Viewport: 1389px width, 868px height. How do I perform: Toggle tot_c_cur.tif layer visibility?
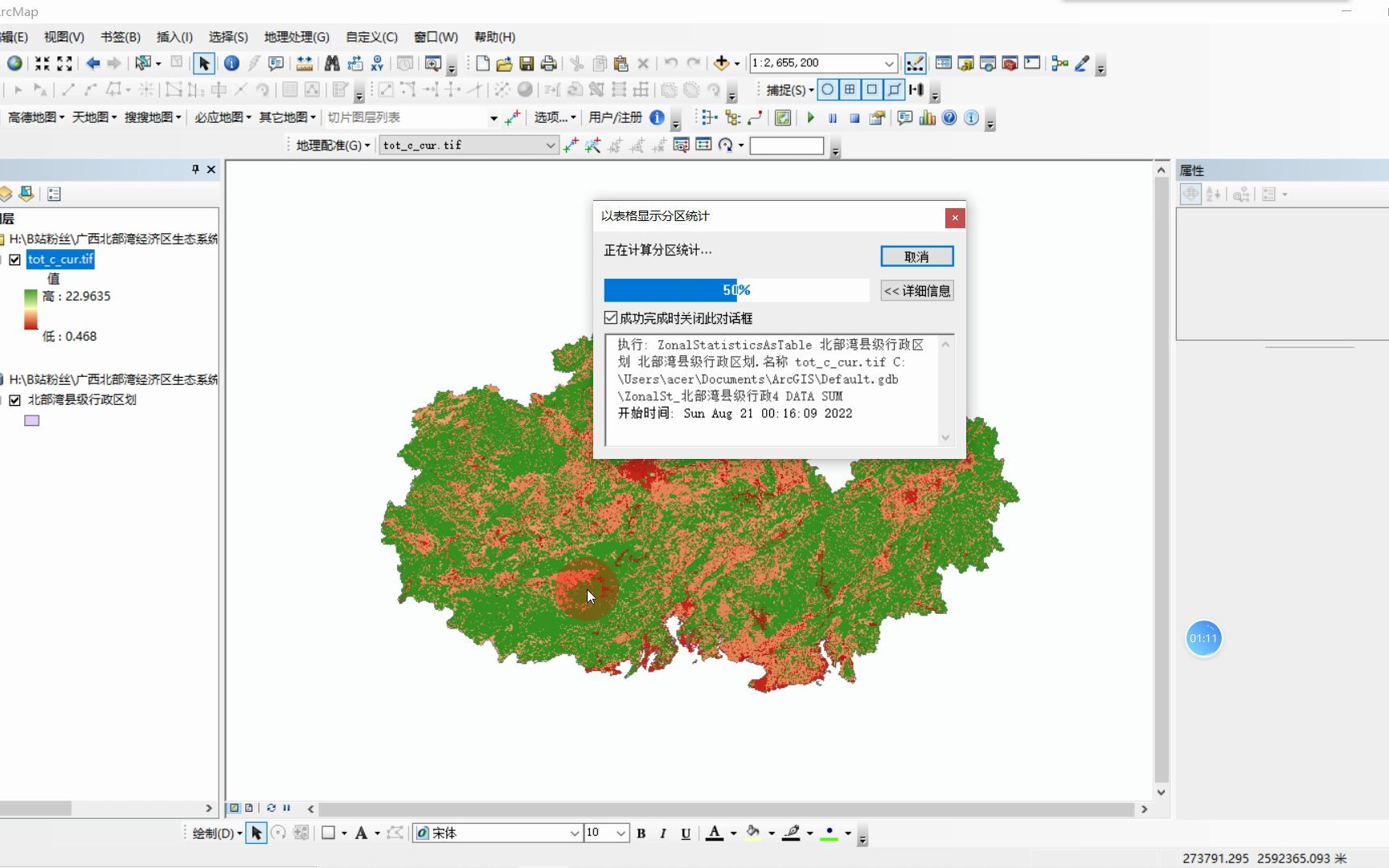tap(14, 260)
